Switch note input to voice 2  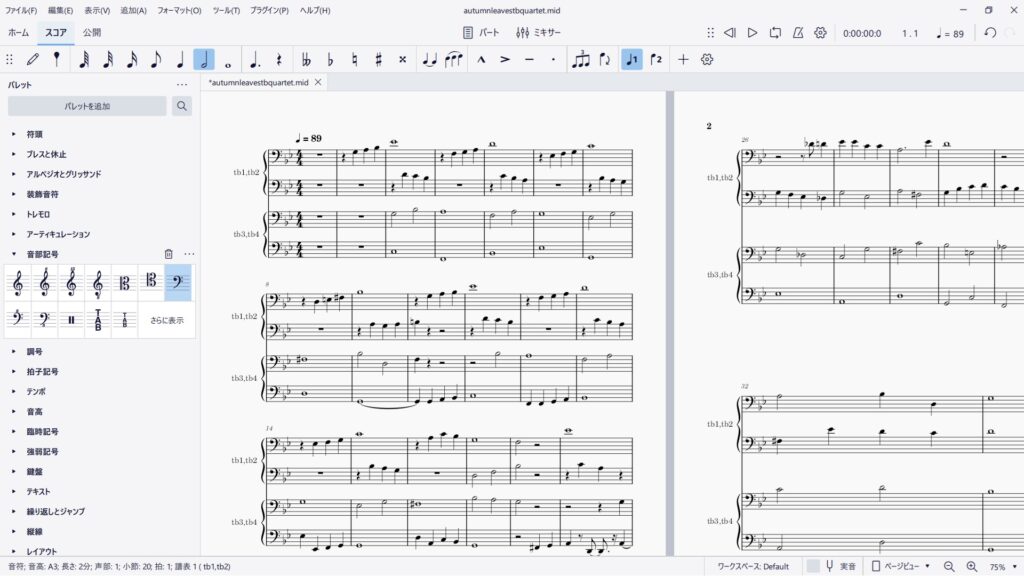point(656,60)
